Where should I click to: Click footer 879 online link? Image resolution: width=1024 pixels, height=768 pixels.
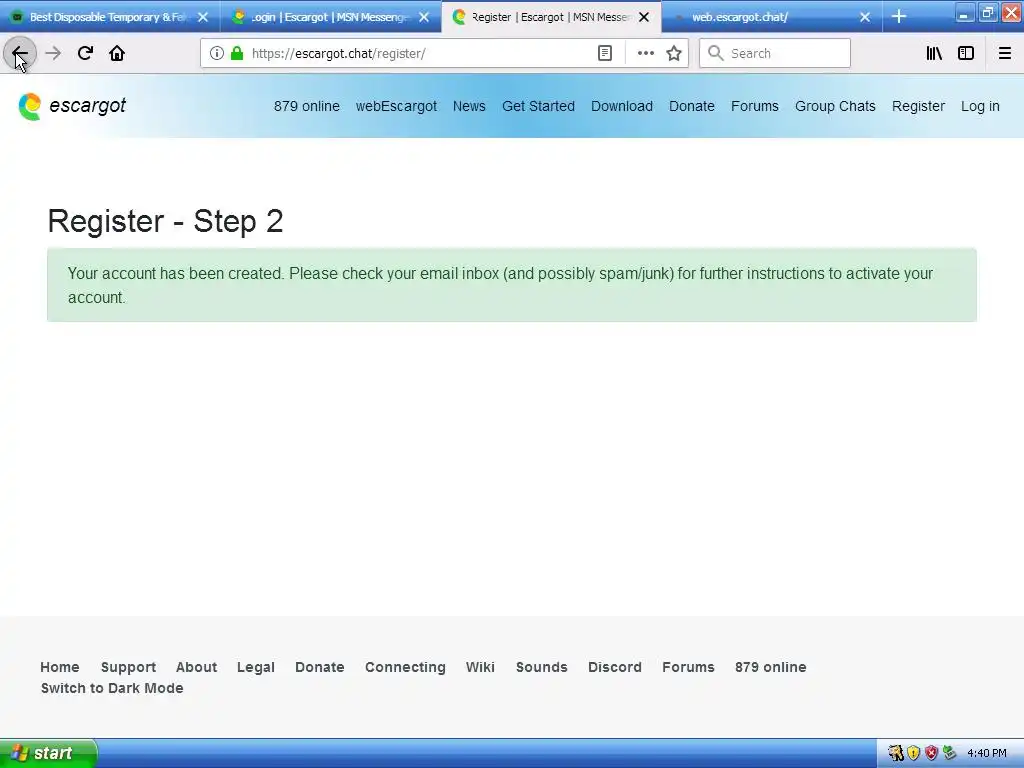point(771,667)
